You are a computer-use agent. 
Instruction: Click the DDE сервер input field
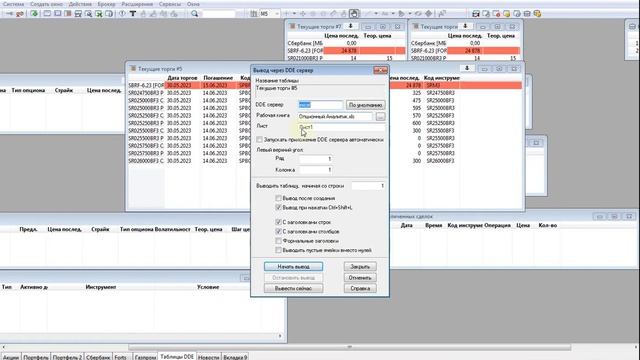coord(320,105)
